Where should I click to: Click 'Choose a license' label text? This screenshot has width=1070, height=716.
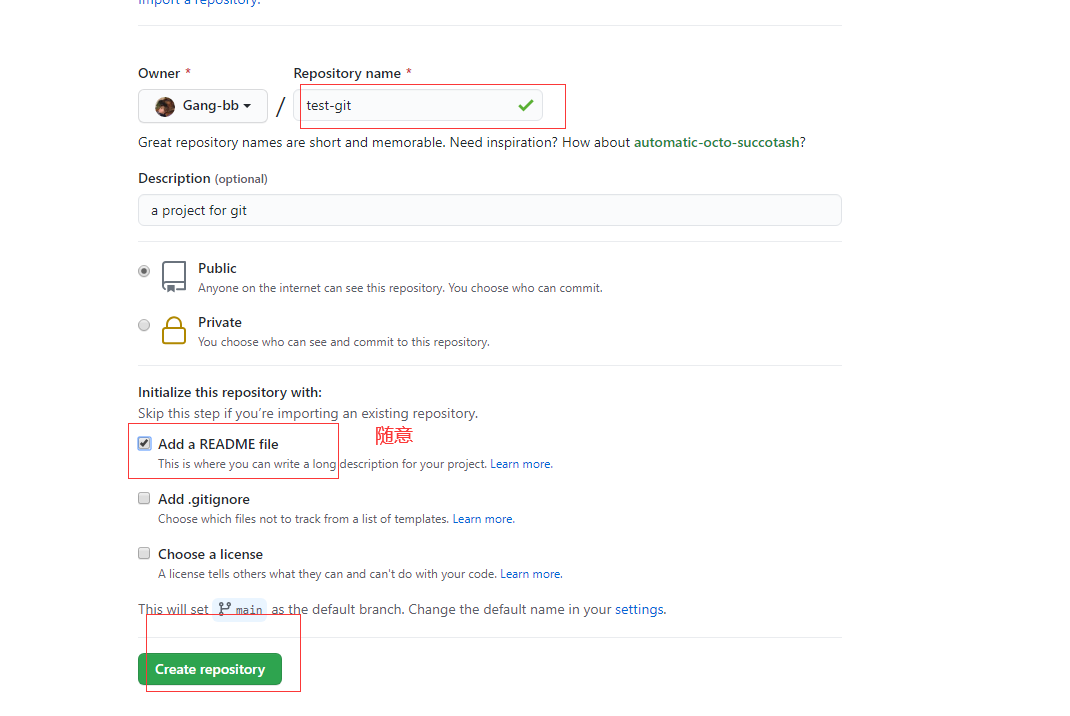click(210, 554)
